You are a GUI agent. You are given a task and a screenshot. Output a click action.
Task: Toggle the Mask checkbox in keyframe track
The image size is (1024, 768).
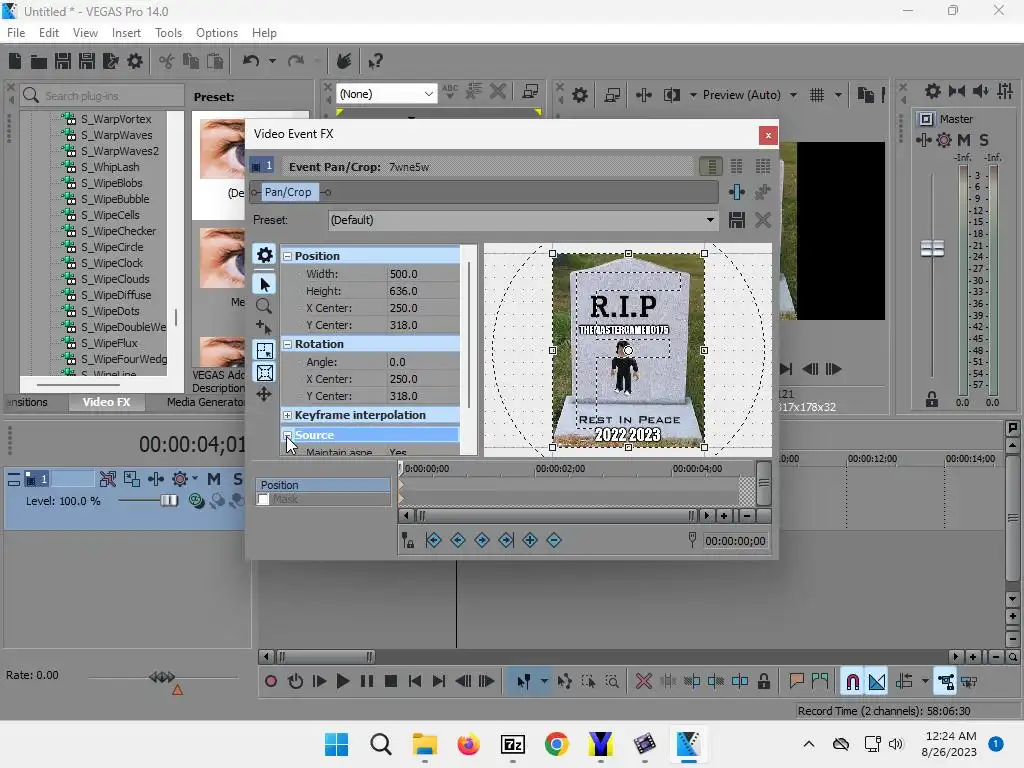263,500
